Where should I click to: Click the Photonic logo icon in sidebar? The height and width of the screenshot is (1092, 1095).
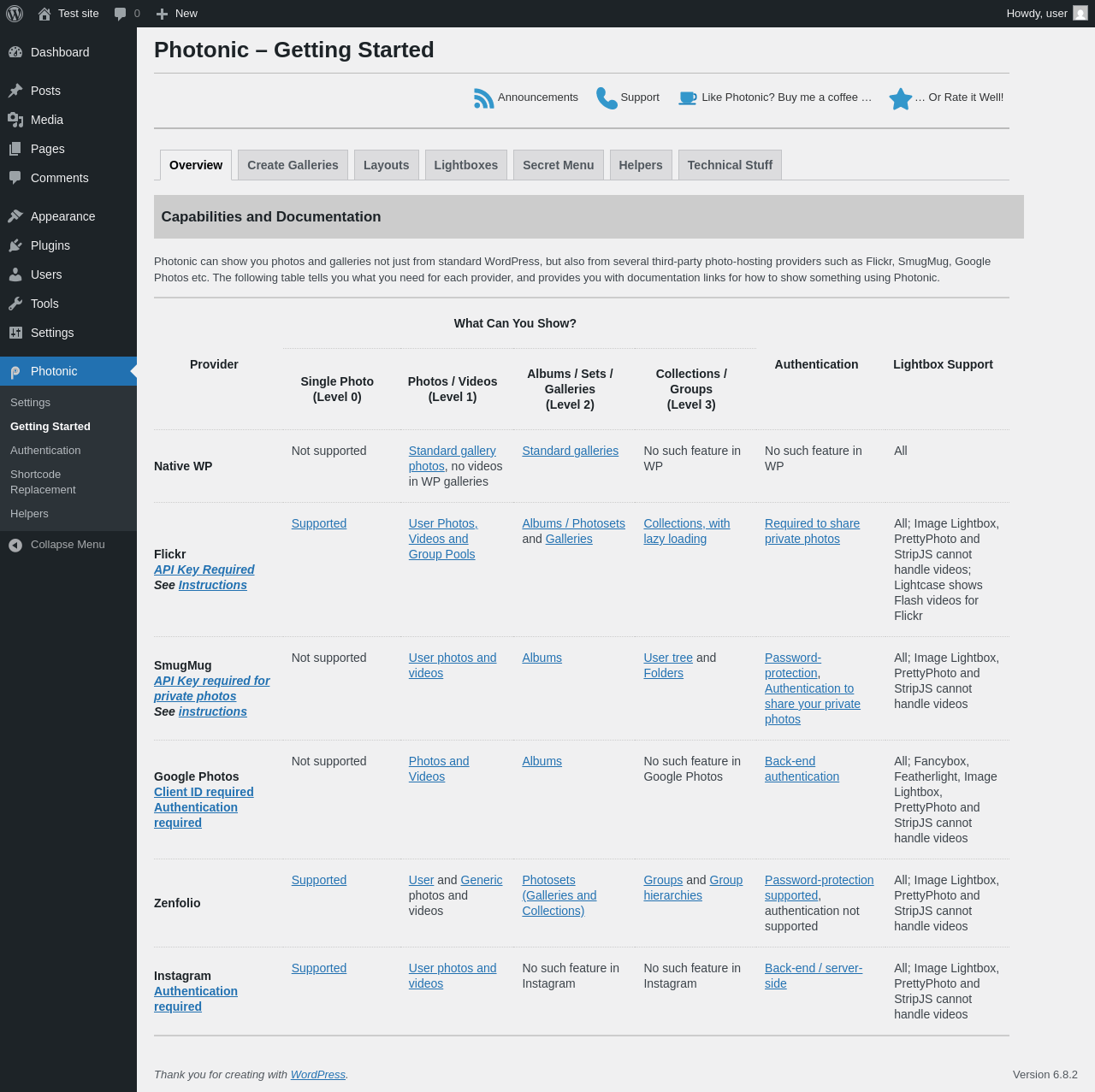click(15, 371)
